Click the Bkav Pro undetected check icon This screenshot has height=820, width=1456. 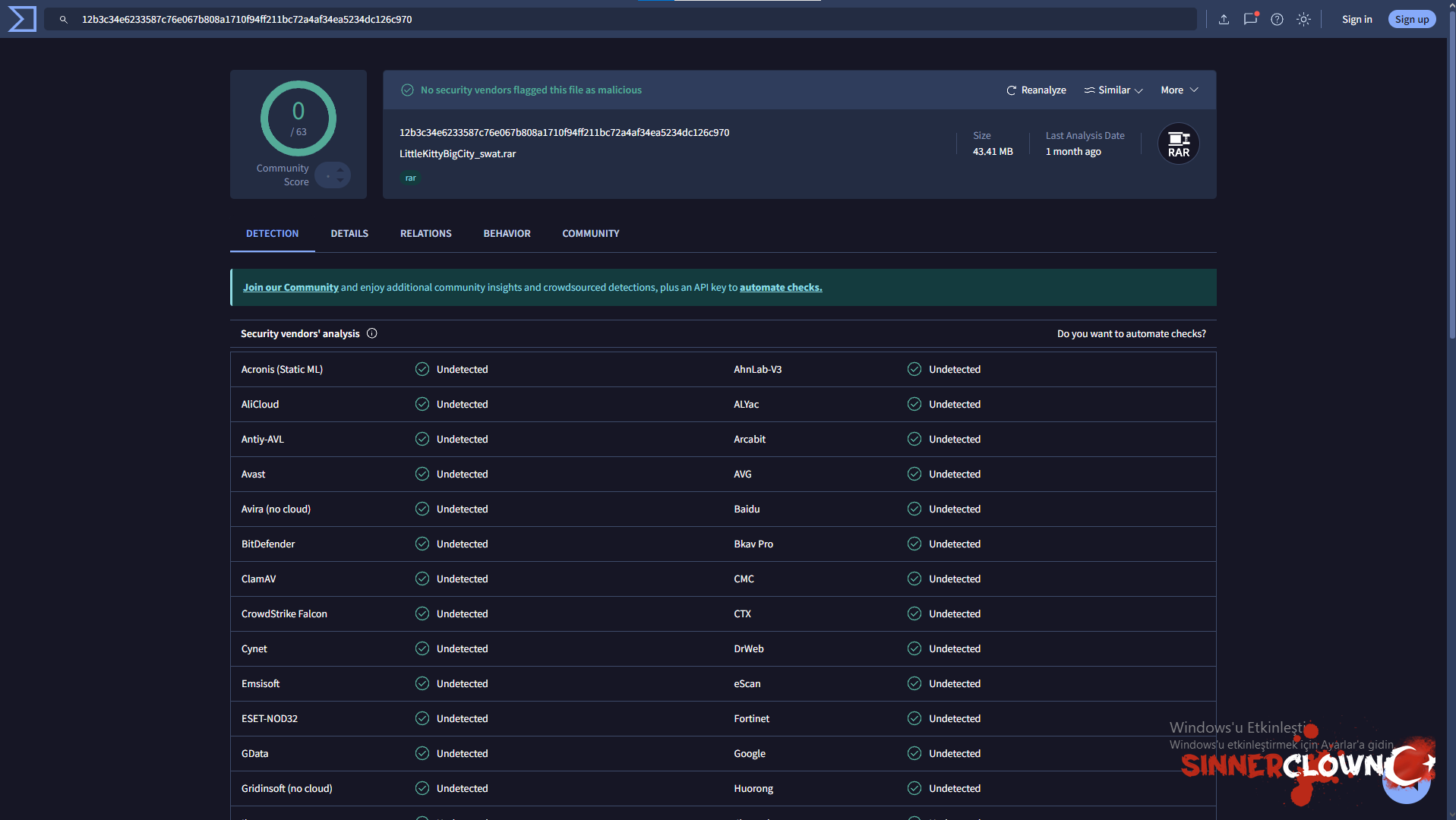pyautogui.click(x=914, y=544)
